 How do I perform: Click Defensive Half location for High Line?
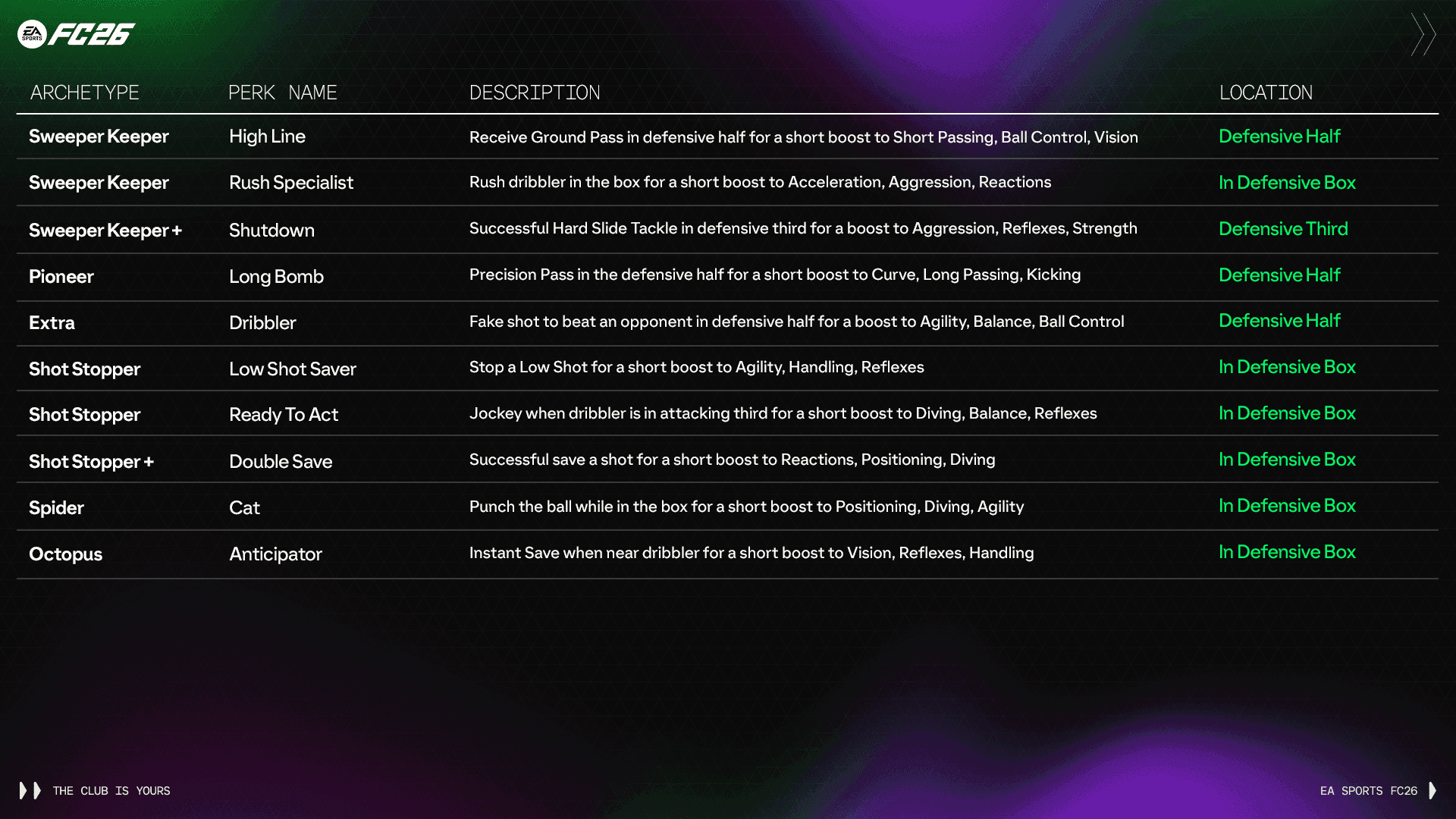pyautogui.click(x=1279, y=136)
